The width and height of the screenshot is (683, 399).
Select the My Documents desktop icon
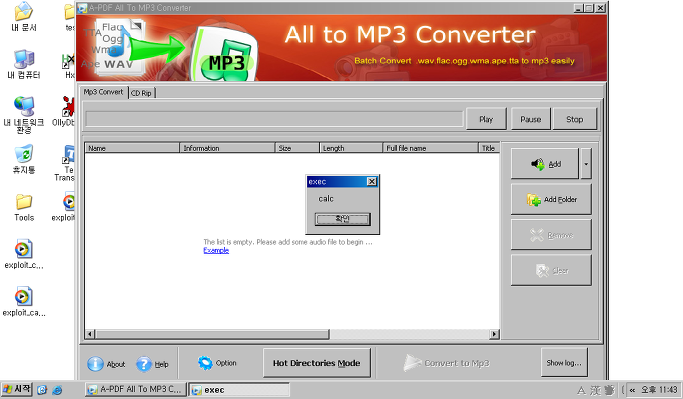pyautogui.click(x=24, y=17)
